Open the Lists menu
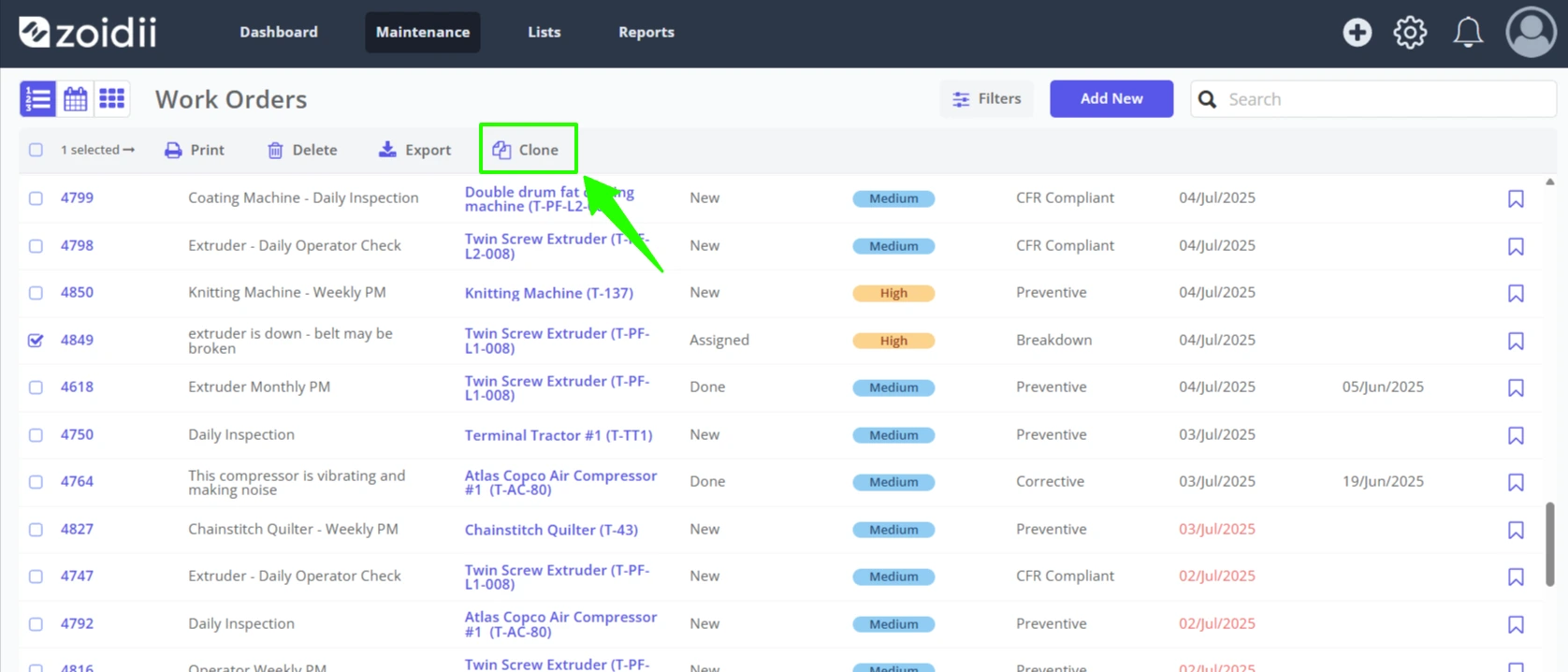The image size is (1568, 672). (544, 32)
